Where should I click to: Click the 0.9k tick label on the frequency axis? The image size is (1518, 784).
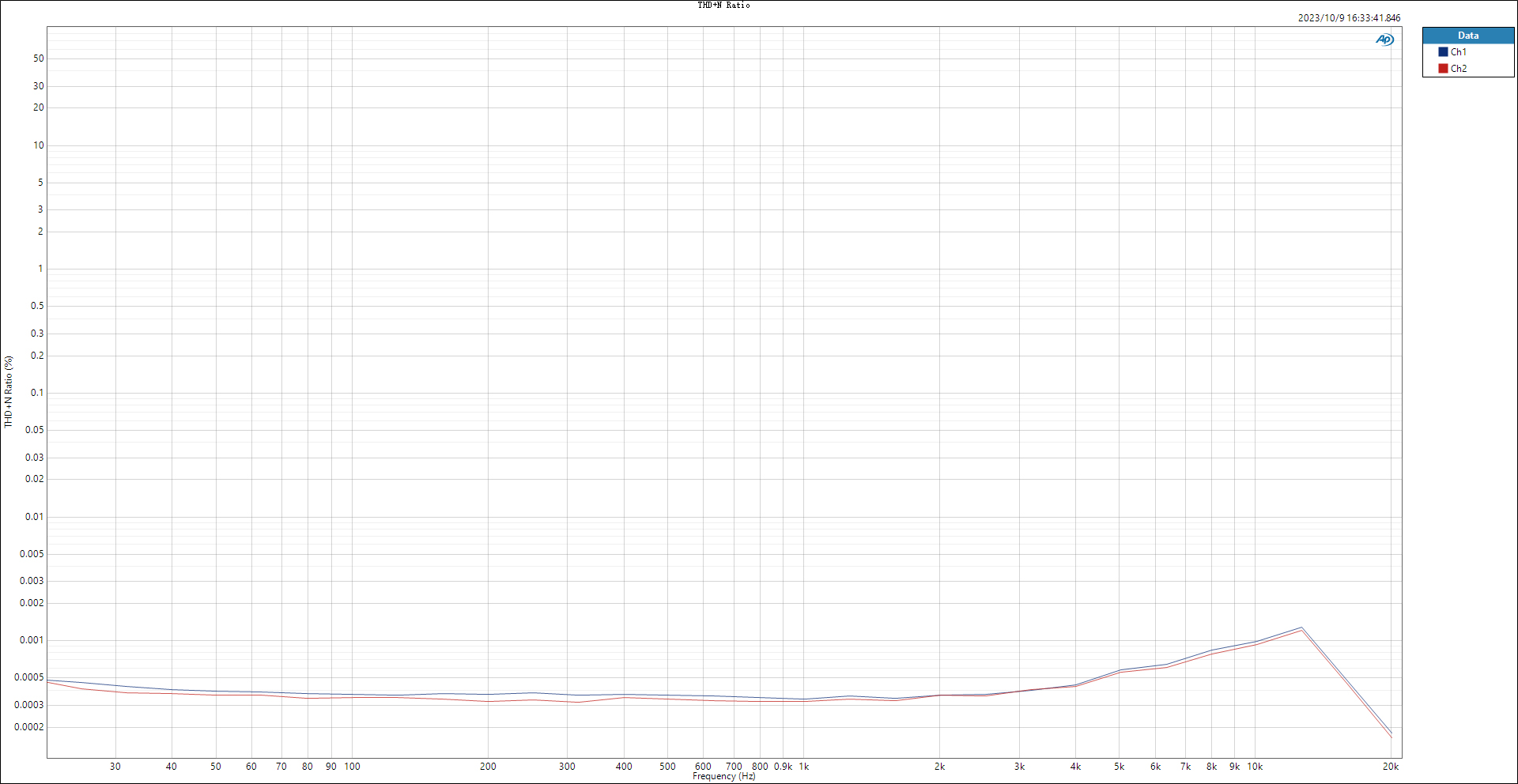(x=783, y=767)
